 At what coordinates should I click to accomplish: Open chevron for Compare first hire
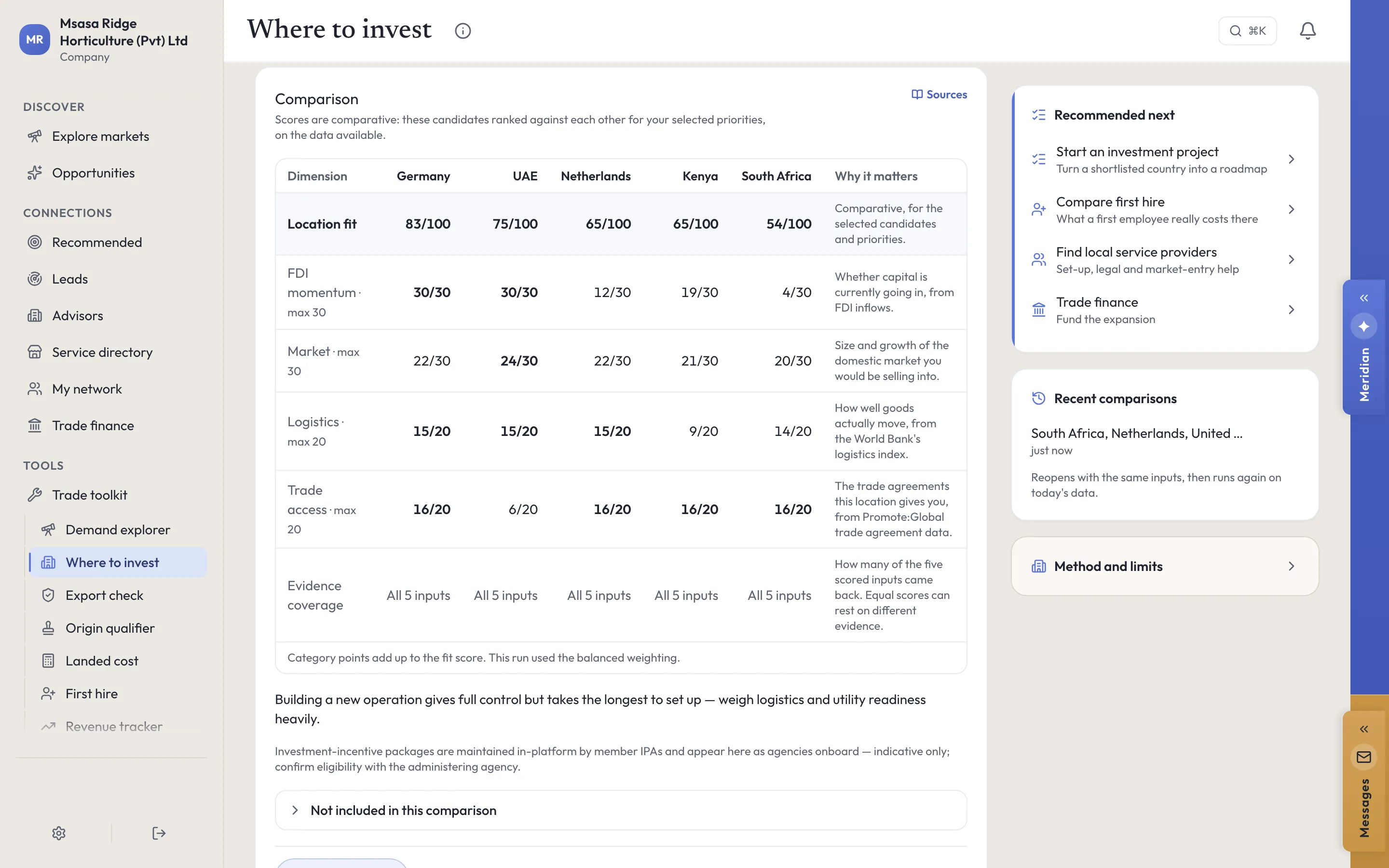click(1292, 210)
